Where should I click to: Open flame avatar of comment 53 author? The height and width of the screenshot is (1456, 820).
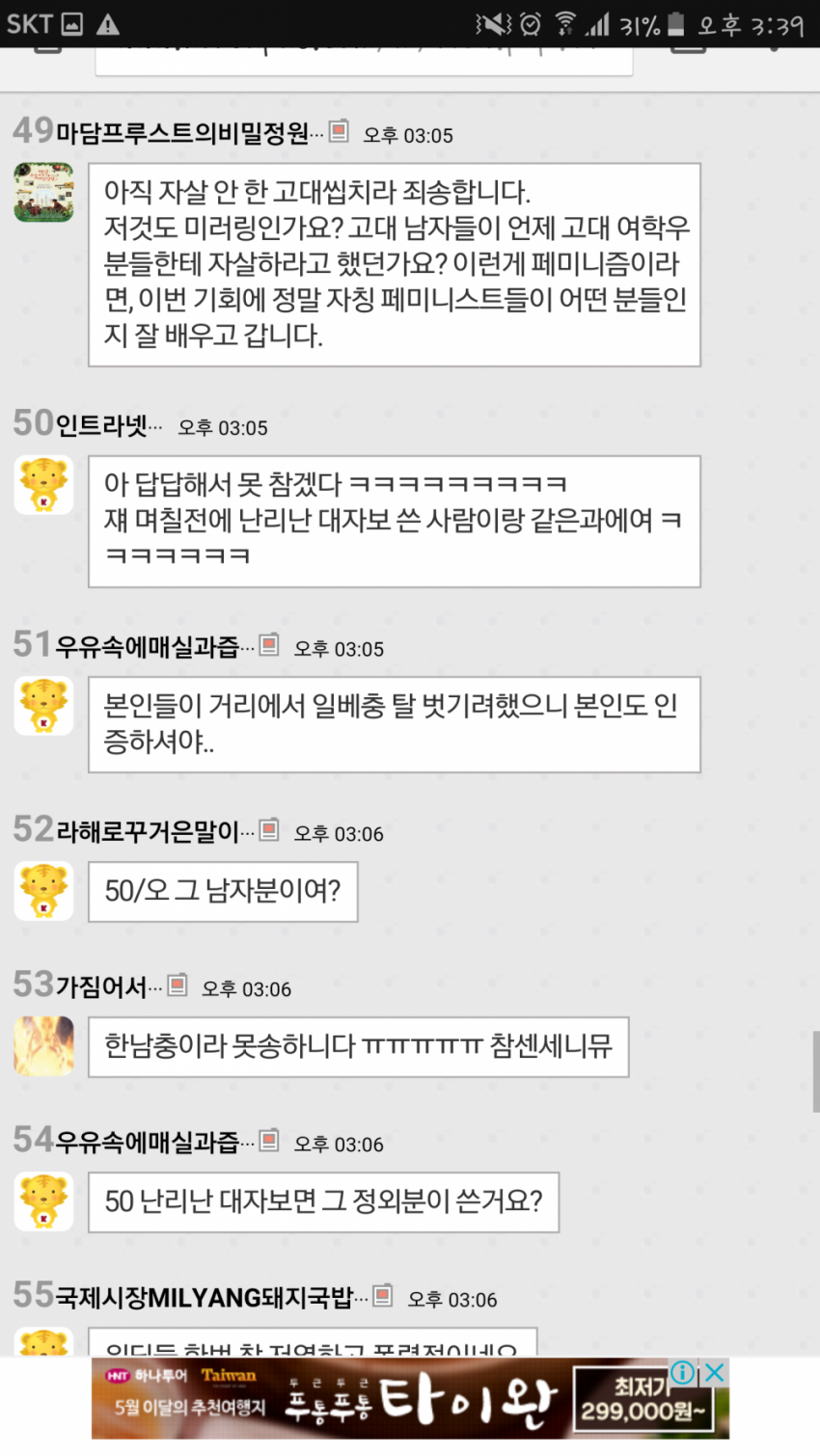click(43, 1045)
